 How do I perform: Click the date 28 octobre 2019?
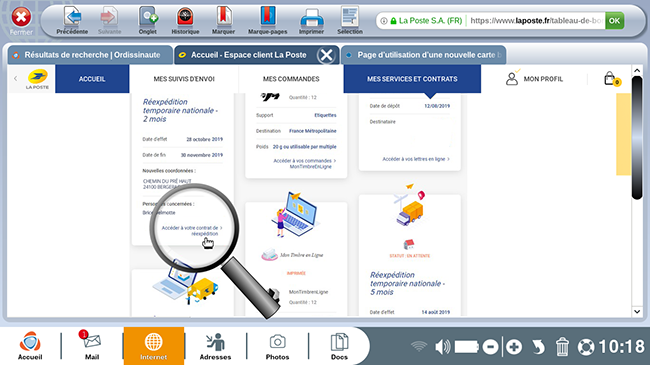click(204, 139)
